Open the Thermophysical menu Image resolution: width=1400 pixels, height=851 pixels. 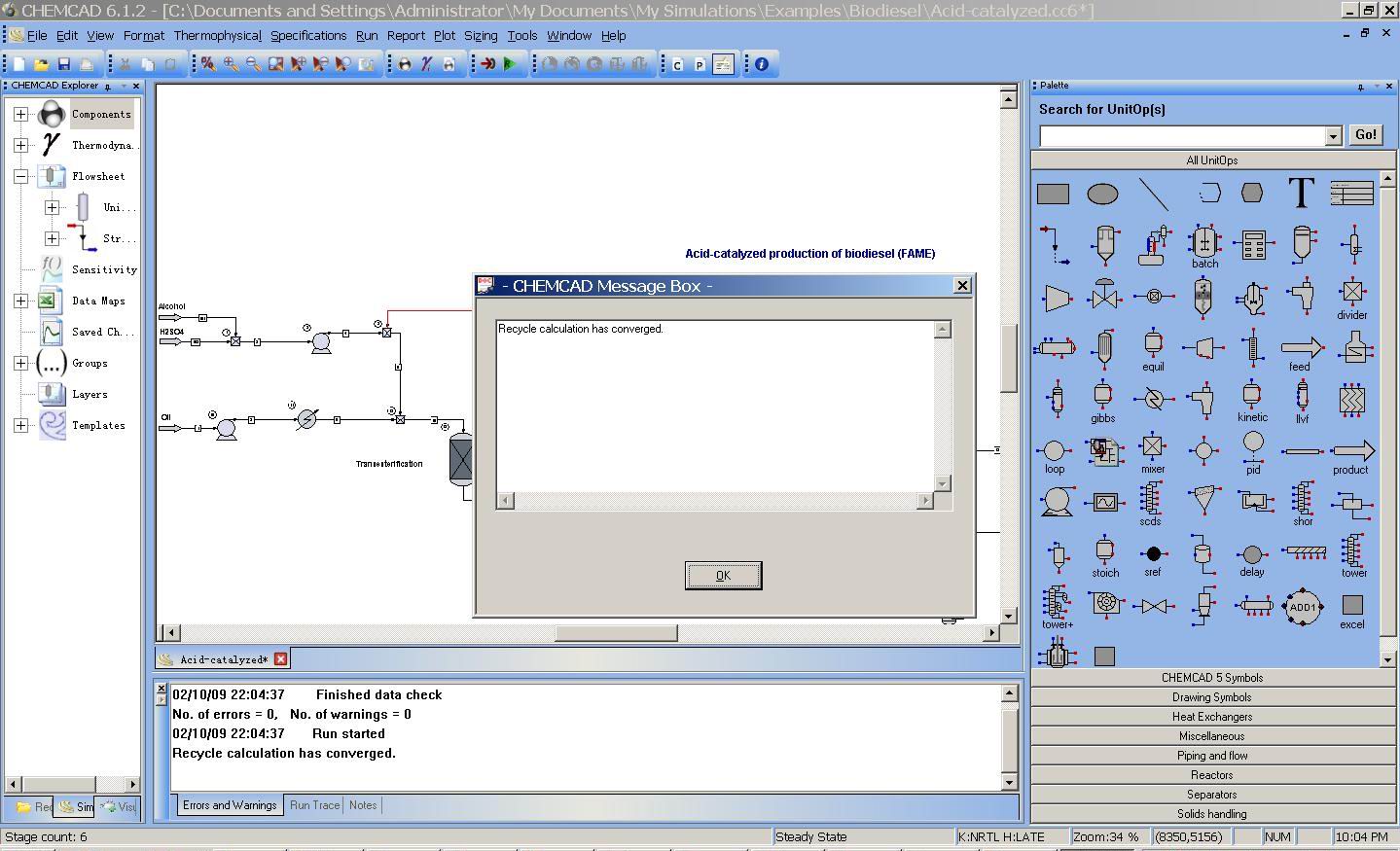[218, 35]
